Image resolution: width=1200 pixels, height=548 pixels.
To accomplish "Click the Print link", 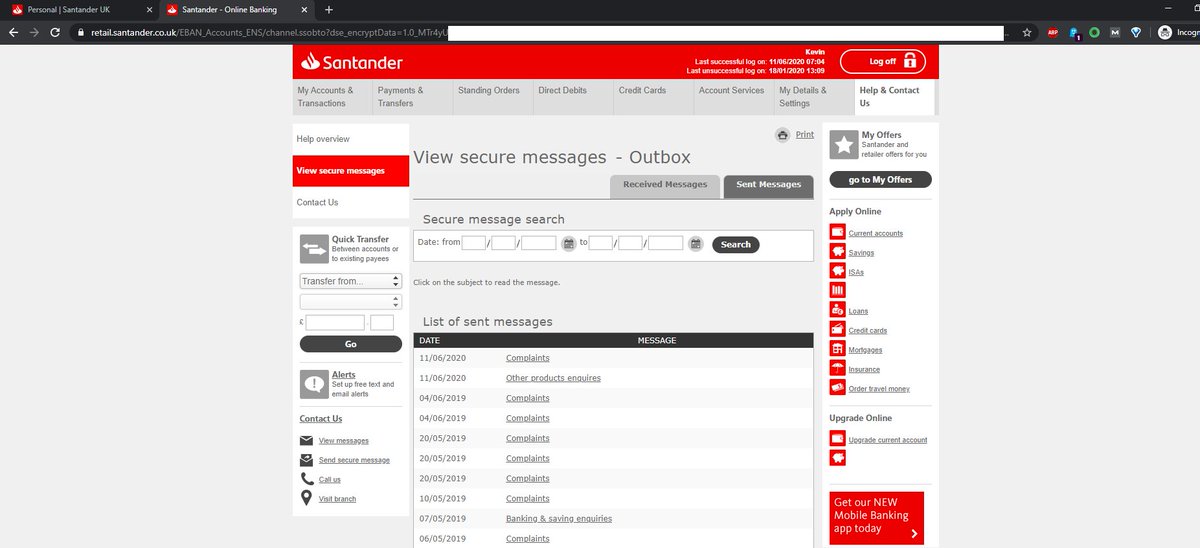I will click(805, 135).
